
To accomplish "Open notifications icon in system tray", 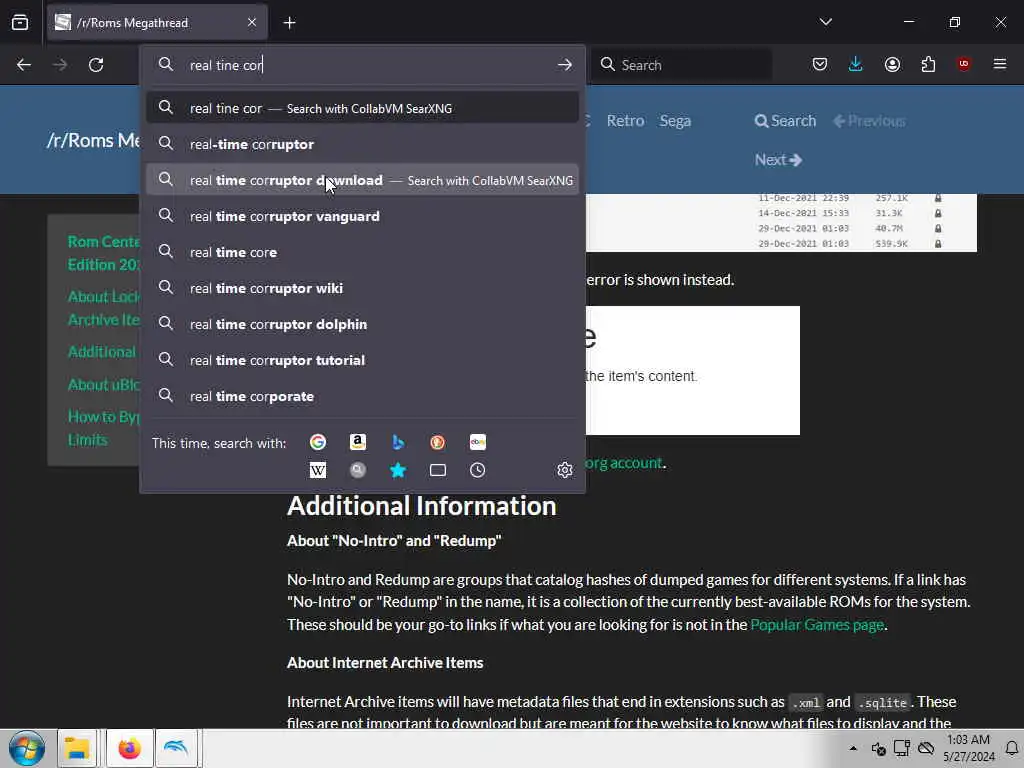I will (x=1012, y=748).
